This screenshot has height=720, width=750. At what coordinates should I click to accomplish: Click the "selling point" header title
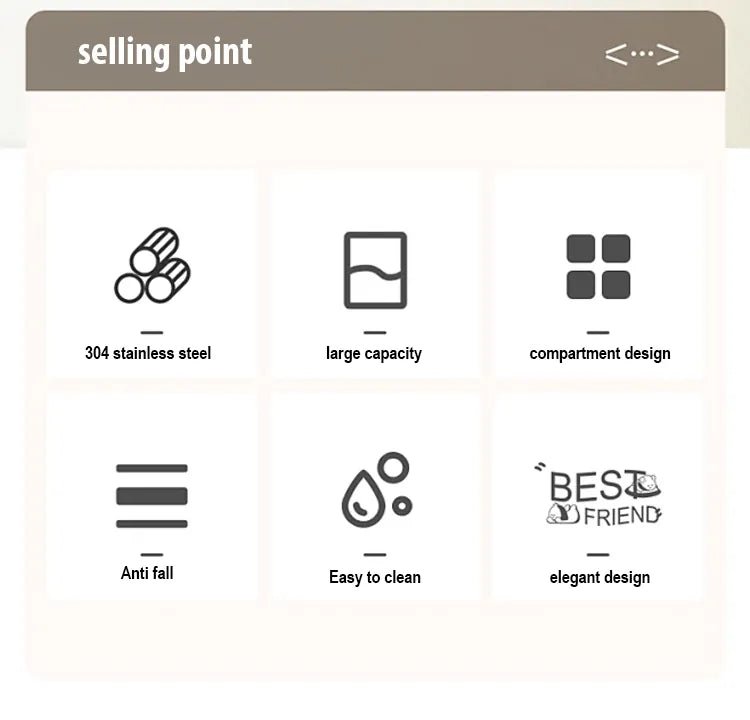point(165,52)
